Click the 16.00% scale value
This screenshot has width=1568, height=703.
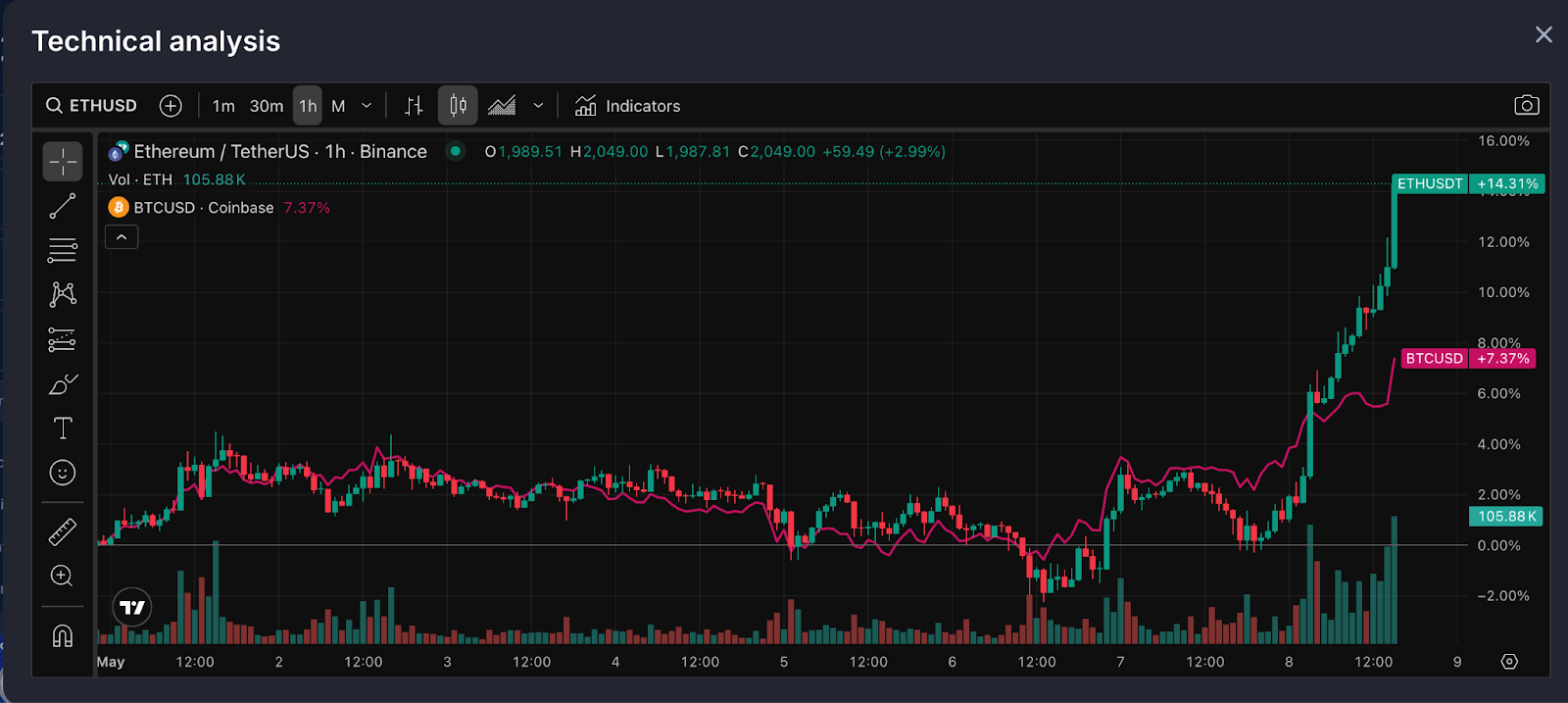1503,141
